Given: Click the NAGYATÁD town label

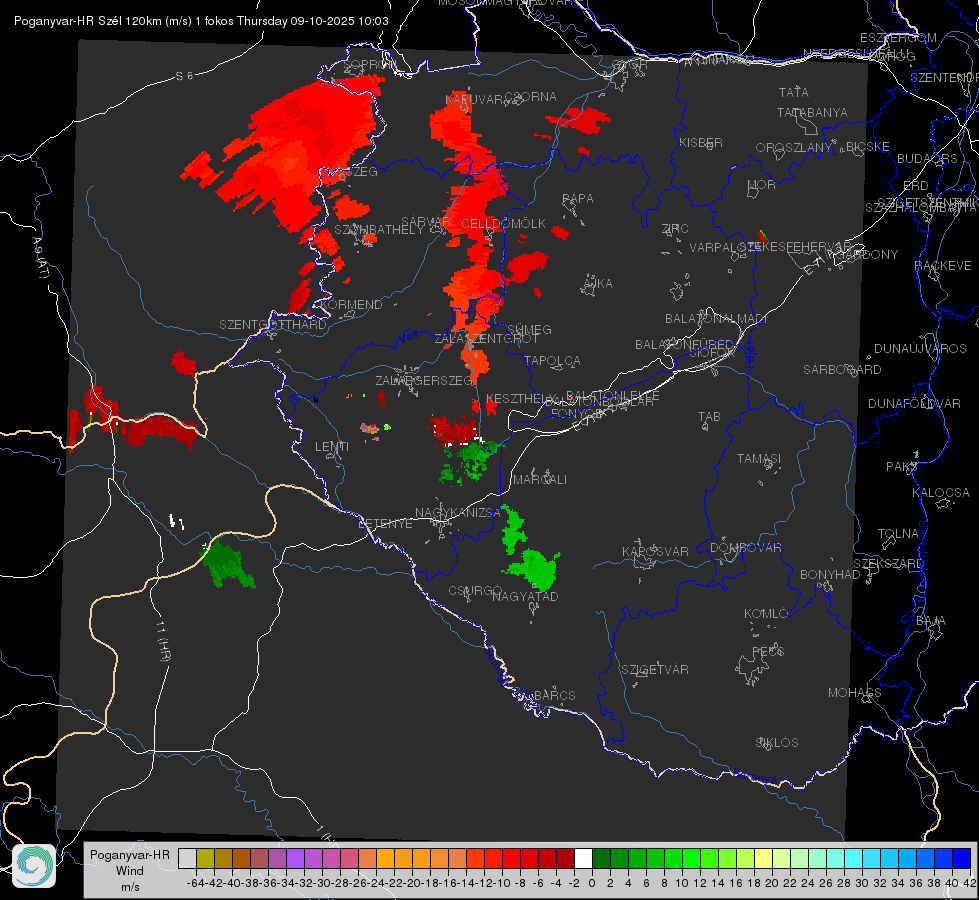Looking at the screenshot, I should click(525, 596).
